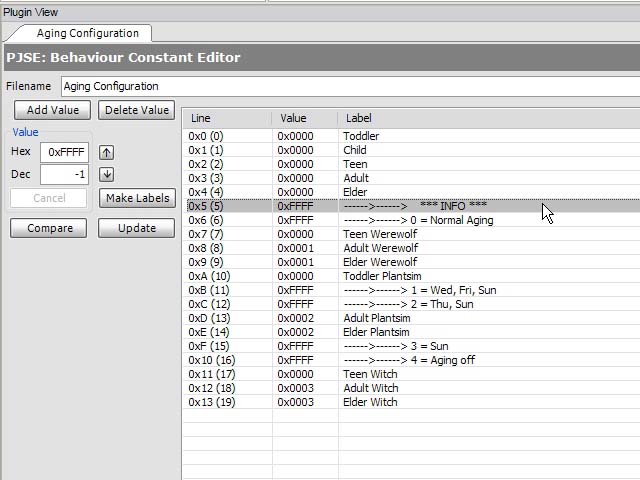Click the Compare button
Screen dimensions: 640x480
pos(50,228)
